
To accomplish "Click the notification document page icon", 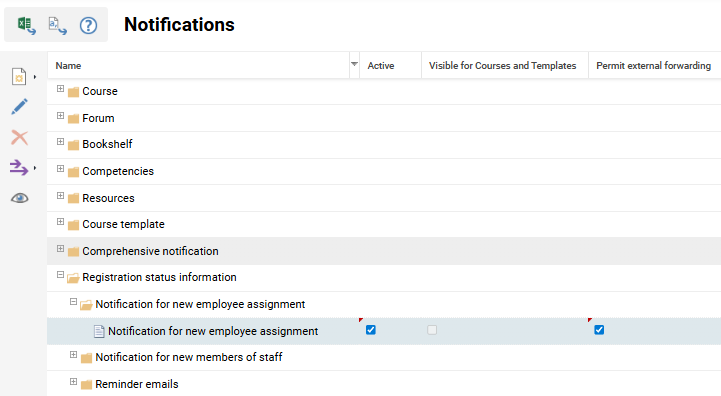I will coord(99,331).
